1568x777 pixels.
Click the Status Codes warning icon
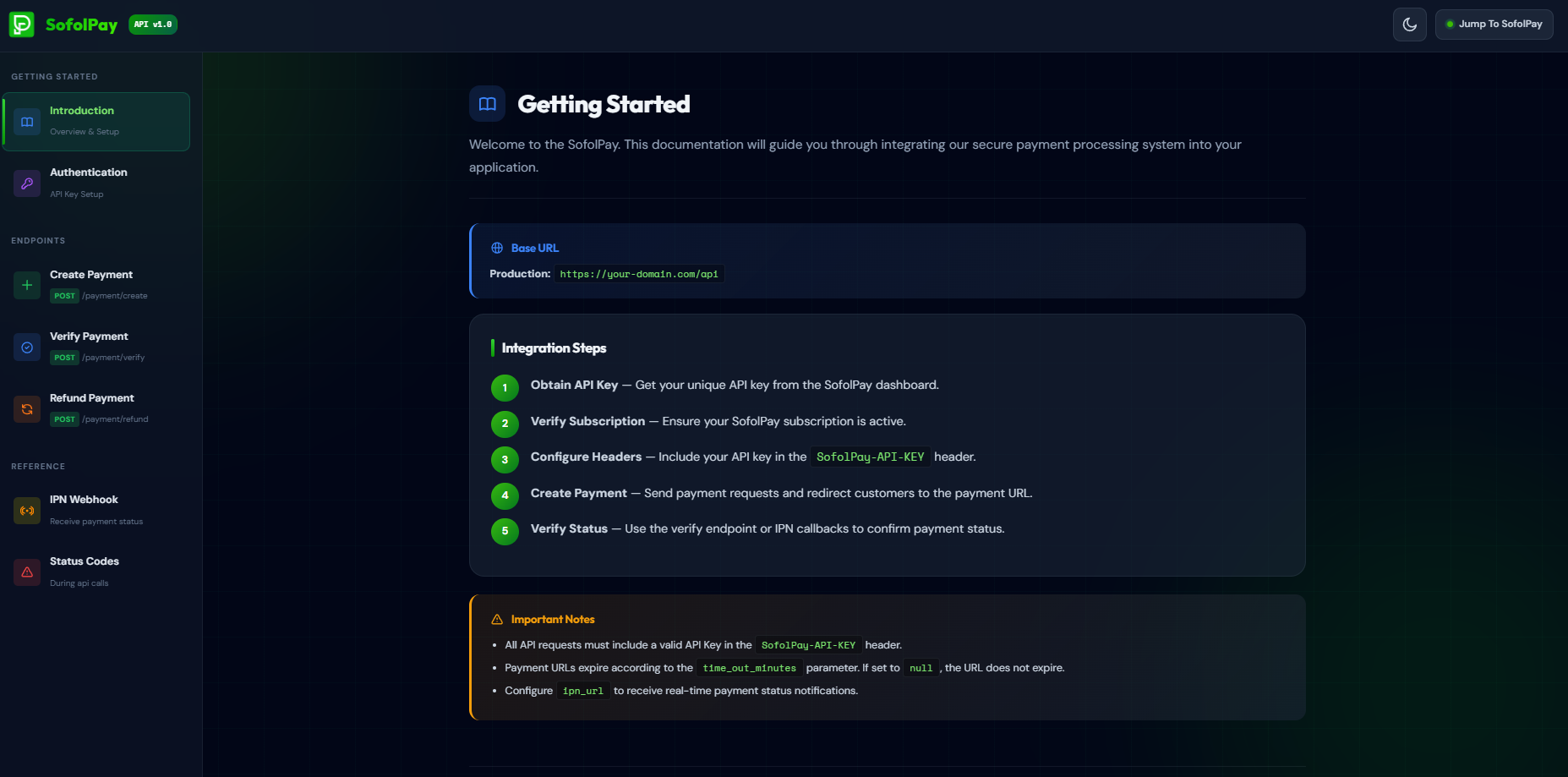[27, 572]
